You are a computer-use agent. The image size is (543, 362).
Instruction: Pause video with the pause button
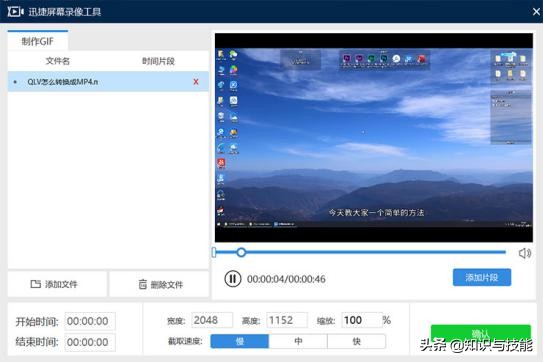(232, 279)
